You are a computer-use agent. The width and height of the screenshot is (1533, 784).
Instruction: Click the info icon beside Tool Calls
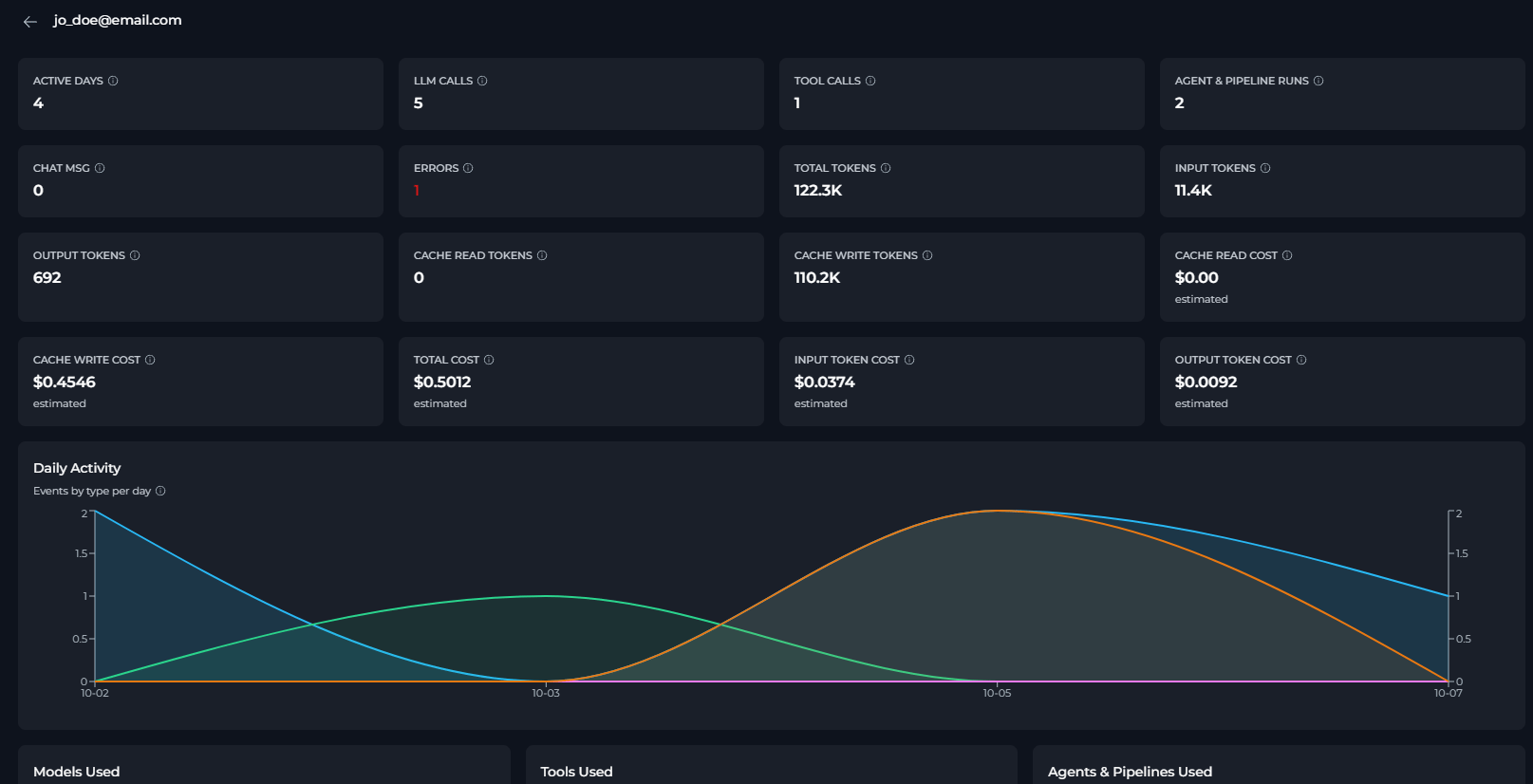click(x=870, y=81)
